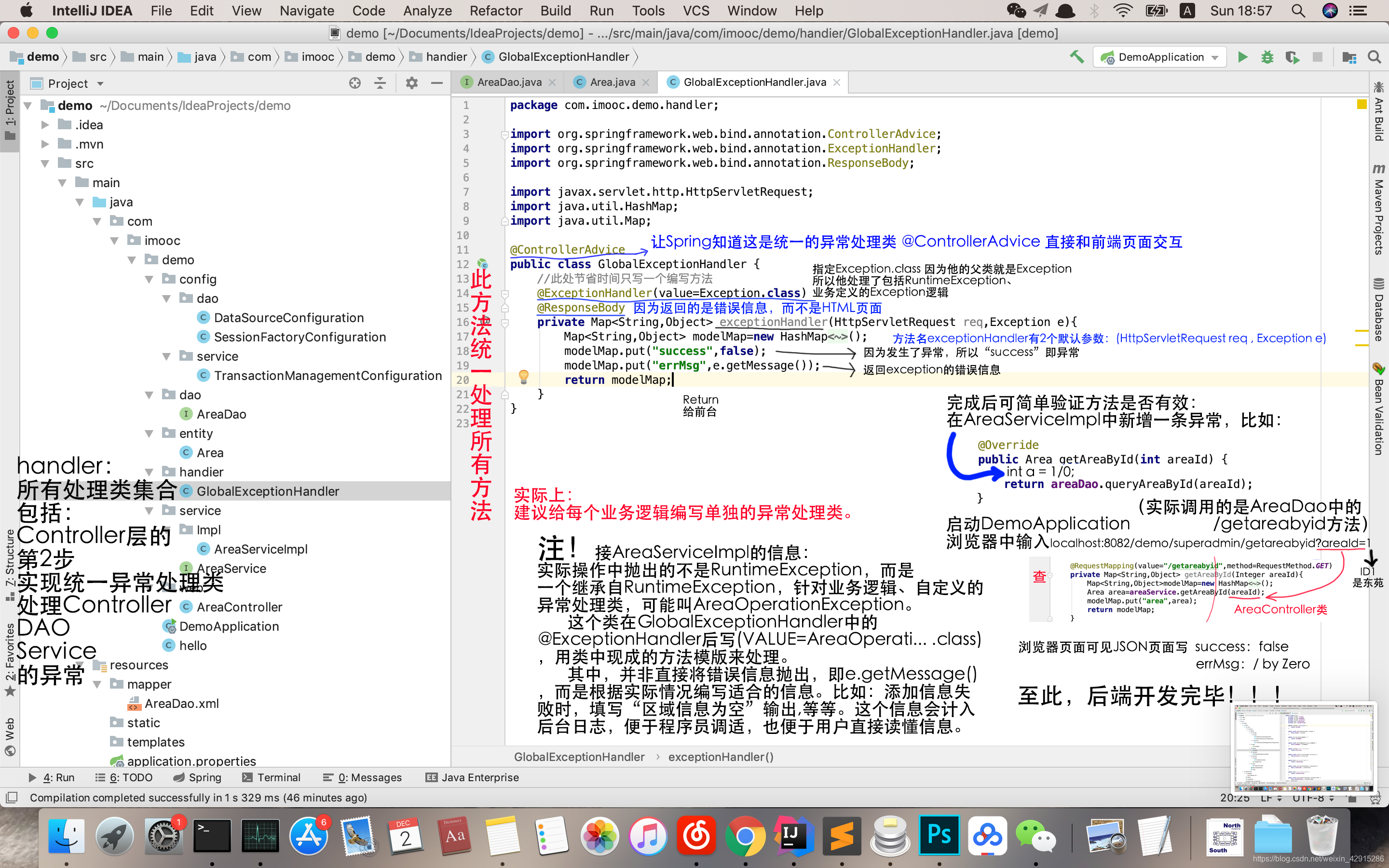Run with Coverage shield icon
Viewport: 1389px width, 868px height.
click(1292, 57)
